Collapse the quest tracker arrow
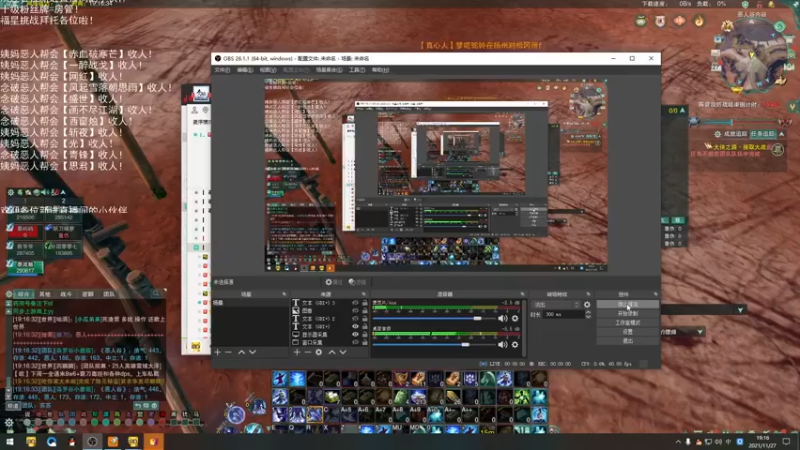 782,134
